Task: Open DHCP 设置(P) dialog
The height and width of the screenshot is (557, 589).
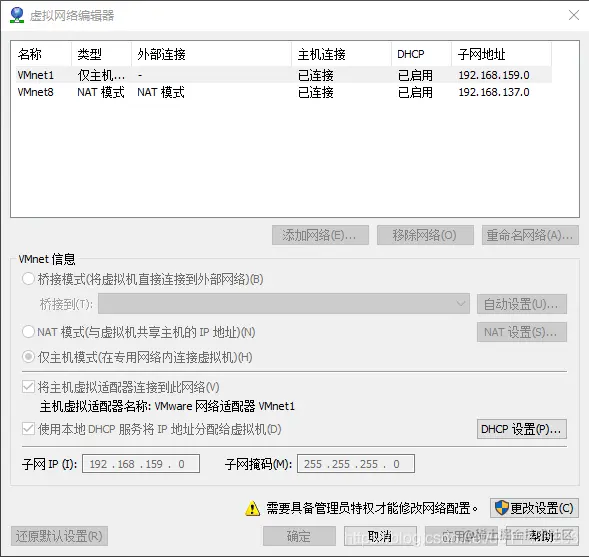Action: tap(522, 429)
